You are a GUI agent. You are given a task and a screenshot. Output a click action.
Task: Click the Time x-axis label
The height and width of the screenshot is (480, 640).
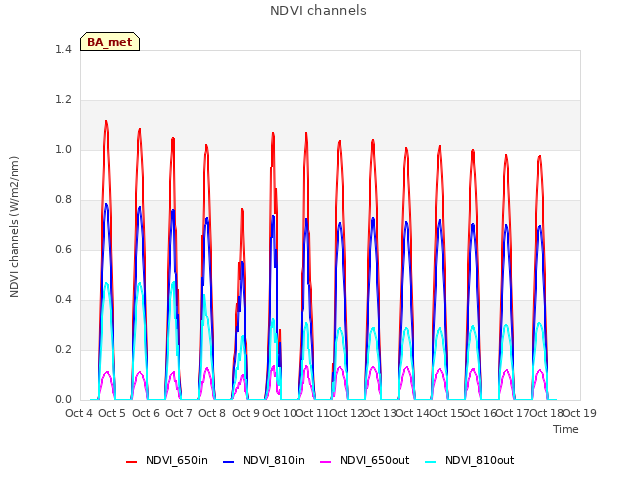(566, 429)
